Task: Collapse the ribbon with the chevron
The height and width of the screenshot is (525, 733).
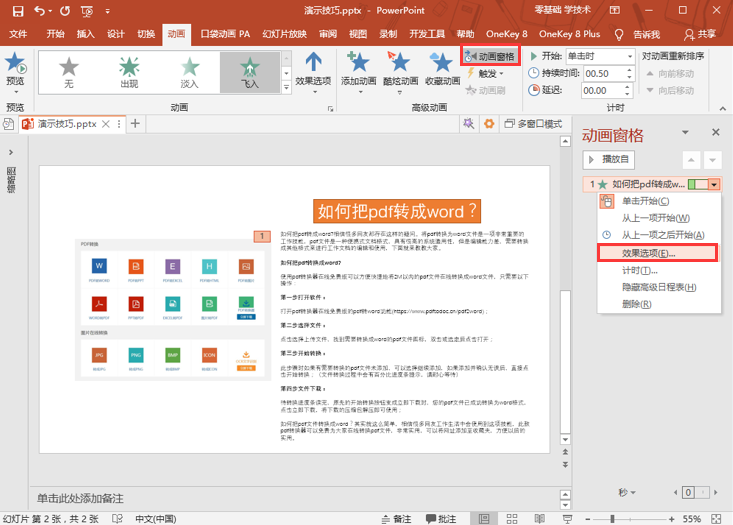Action: pyautogui.click(x=723, y=108)
